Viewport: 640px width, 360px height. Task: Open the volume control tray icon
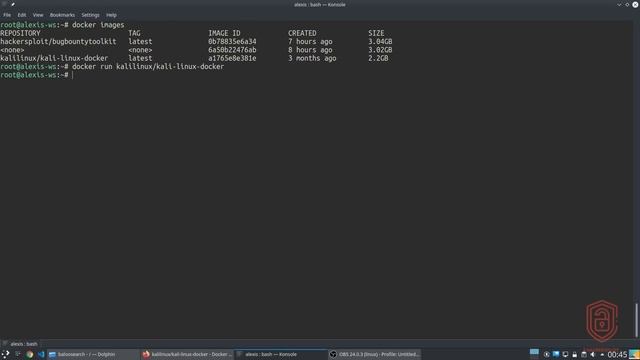593,354
